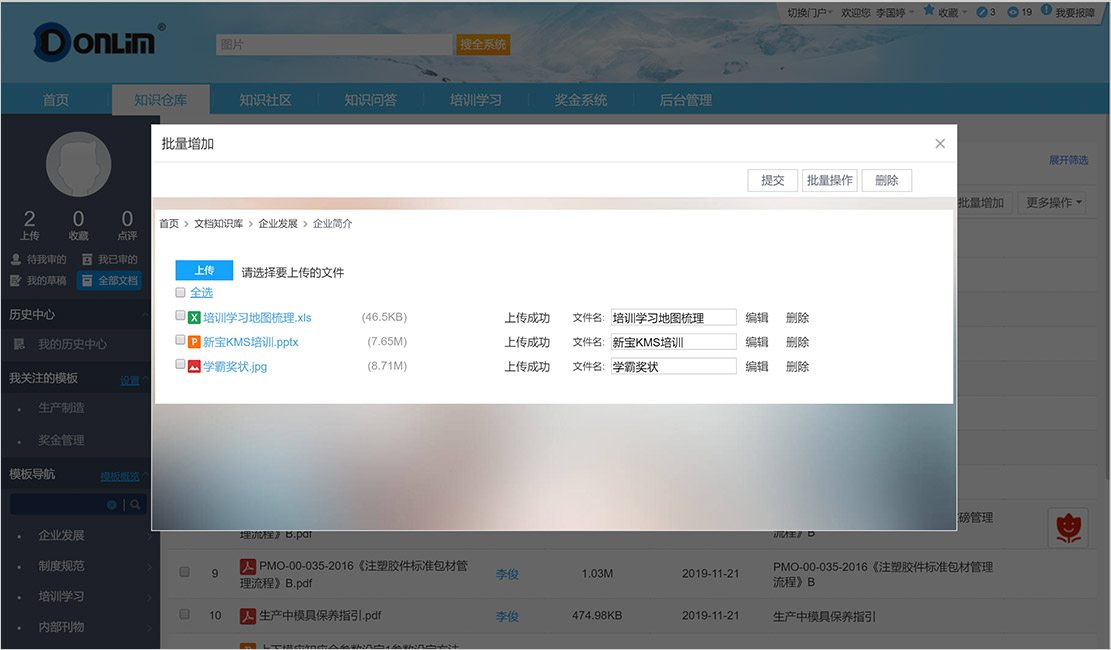This screenshot has height=650, width=1111.
Task: Click the 文件名 field containing 培训学习地图梳理
Action: [673, 318]
